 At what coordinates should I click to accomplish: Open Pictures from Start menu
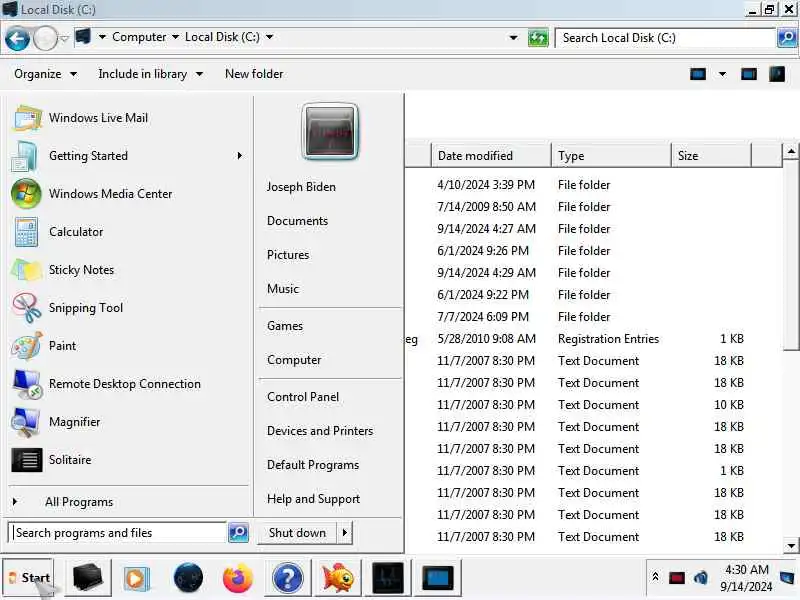point(288,255)
